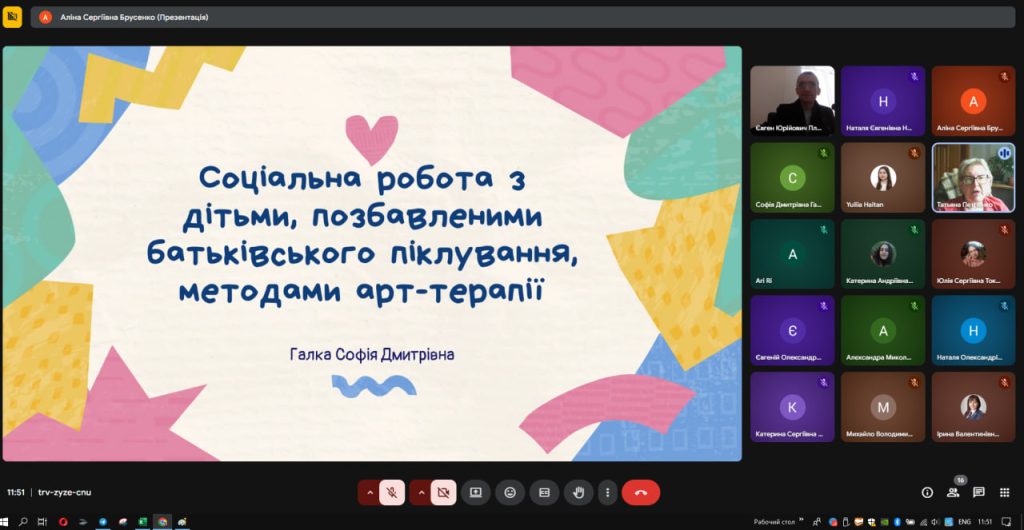The width and height of the screenshot is (1024, 530).
Task: Send a reaction with the emoji icon
Action: point(510,492)
